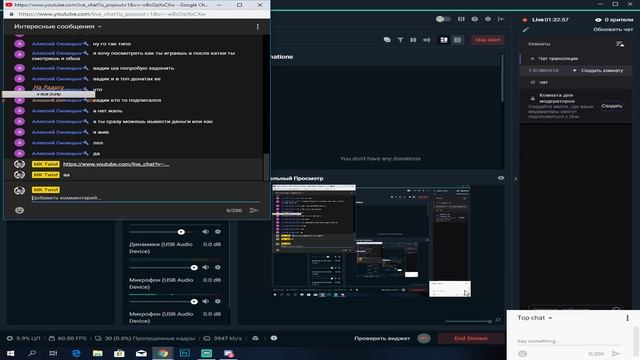Open Windows search from the taskbar
The width and height of the screenshot is (640, 360).
(x=32, y=353)
